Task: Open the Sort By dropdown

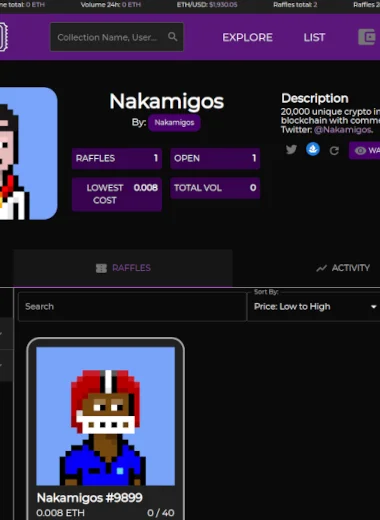Action: click(x=314, y=306)
